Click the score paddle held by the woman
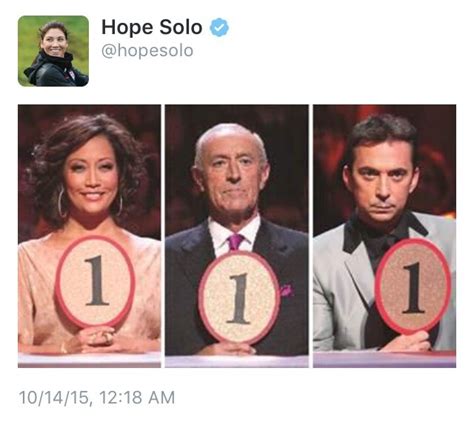This screenshot has height=425, width=474. click(x=95, y=282)
